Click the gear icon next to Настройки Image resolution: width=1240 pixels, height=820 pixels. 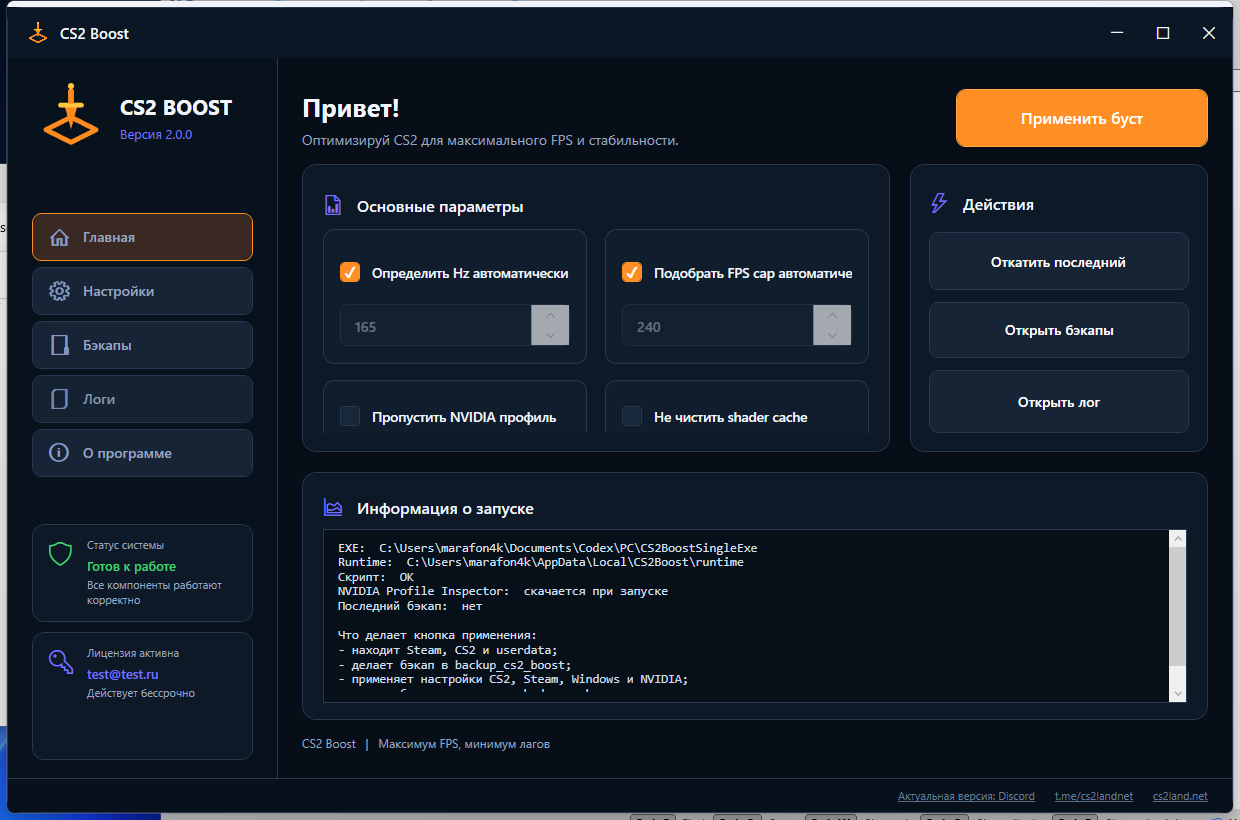59,292
